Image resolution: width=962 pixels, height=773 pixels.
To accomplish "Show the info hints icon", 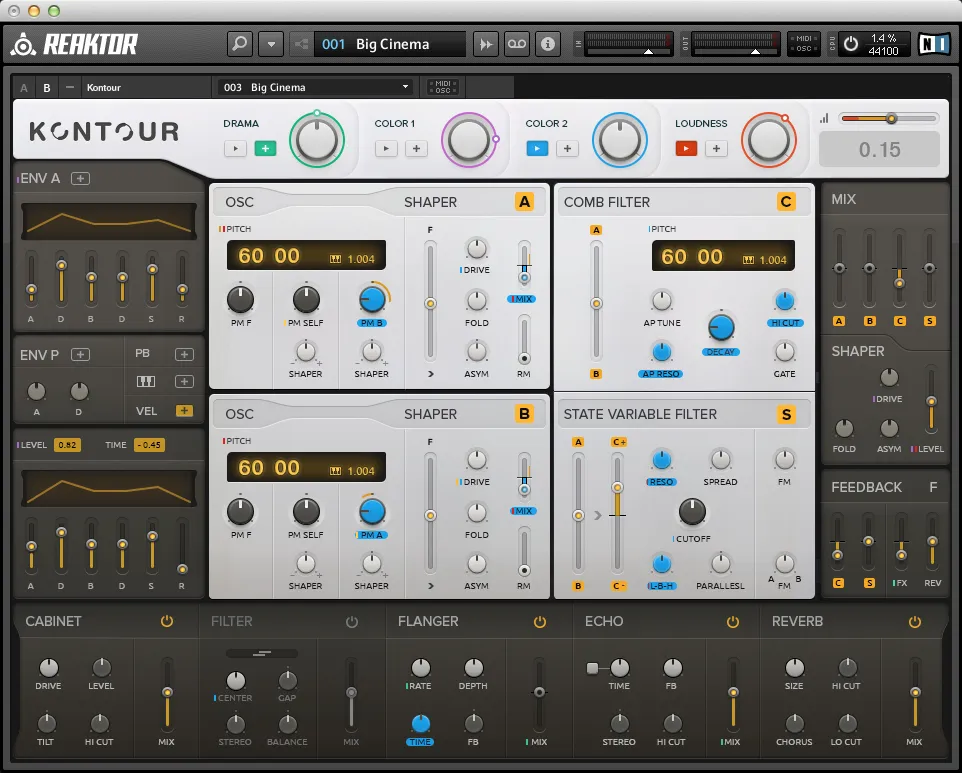I will pyautogui.click(x=548, y=44).
